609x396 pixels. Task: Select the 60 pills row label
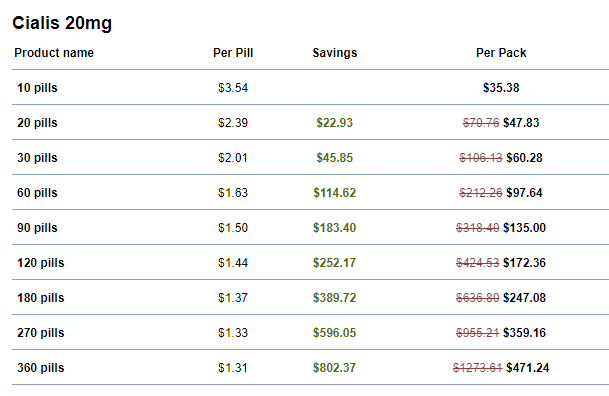pyautogui.click(x=37, y=193)
